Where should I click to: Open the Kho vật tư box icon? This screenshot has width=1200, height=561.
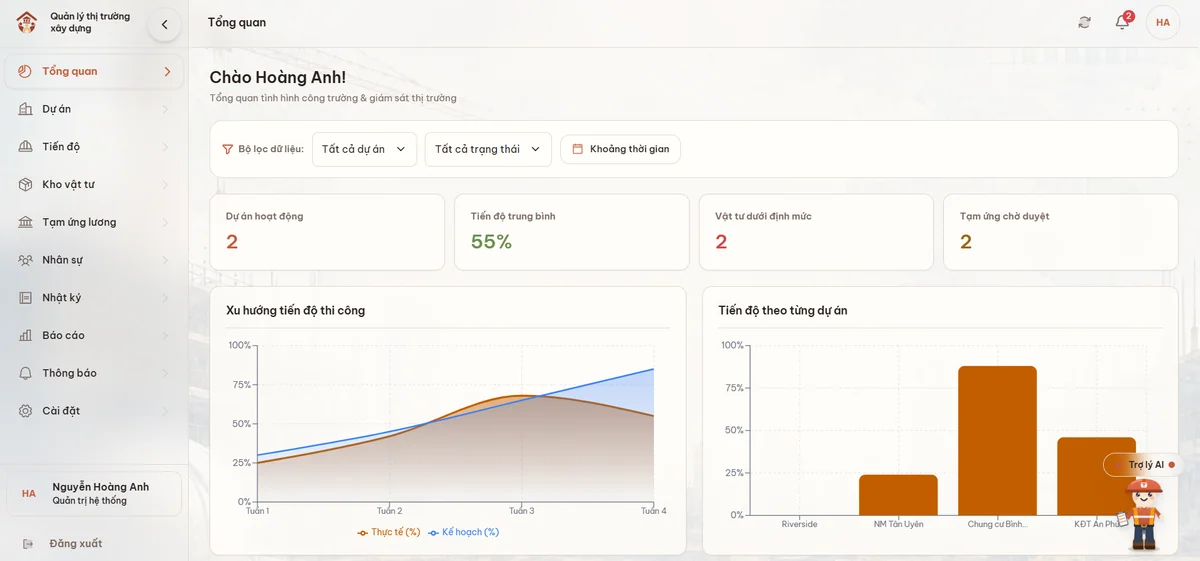(x=25, y=184)
